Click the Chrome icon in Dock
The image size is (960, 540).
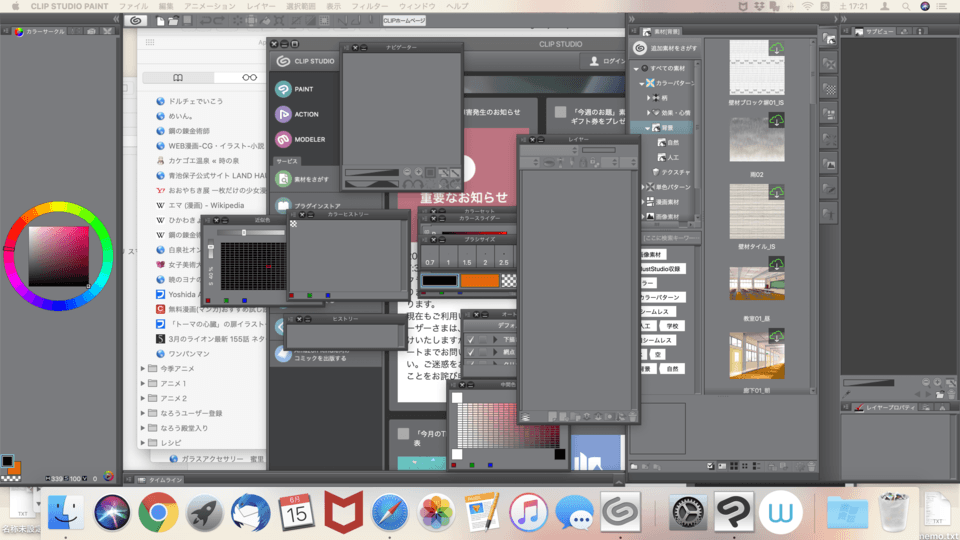158,512
